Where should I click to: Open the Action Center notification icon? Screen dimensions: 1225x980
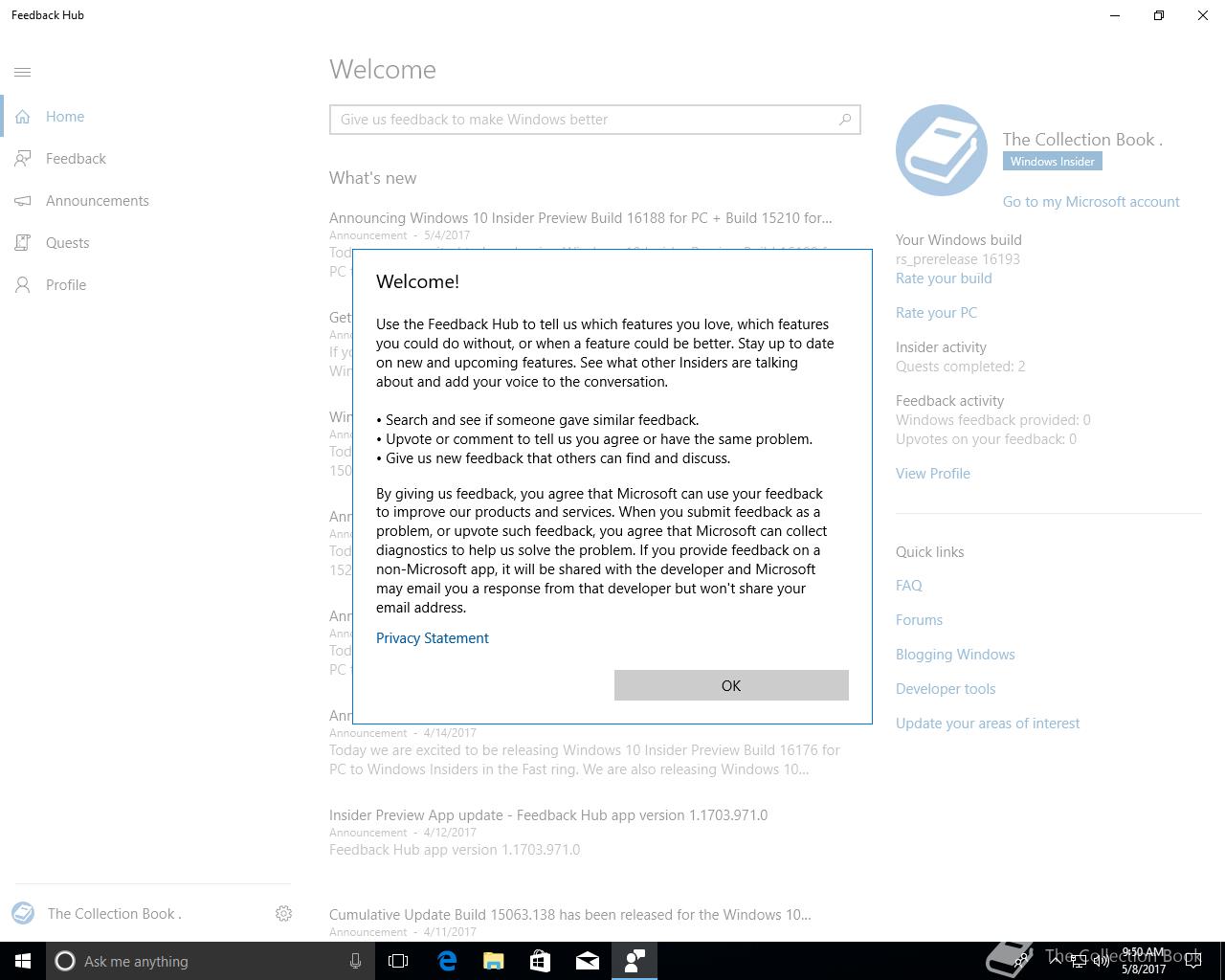(x=1193, y=961)
